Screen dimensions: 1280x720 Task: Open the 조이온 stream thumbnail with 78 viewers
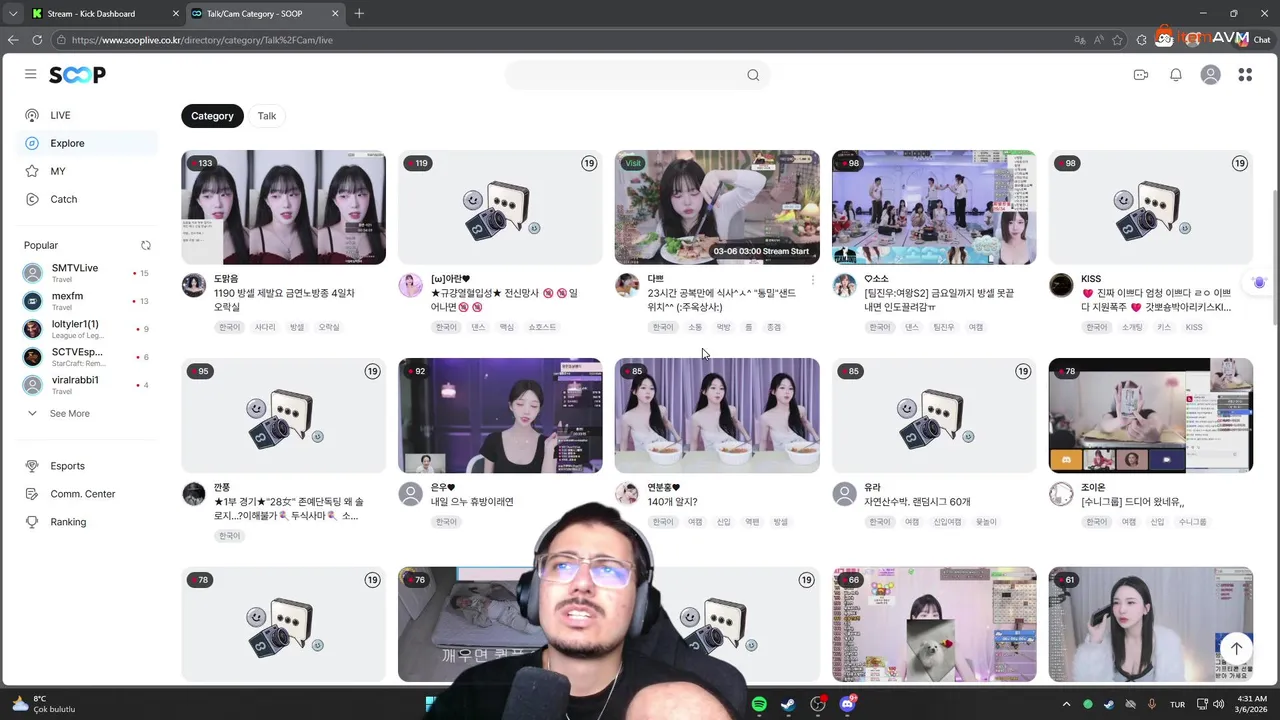coord(1151,415)
